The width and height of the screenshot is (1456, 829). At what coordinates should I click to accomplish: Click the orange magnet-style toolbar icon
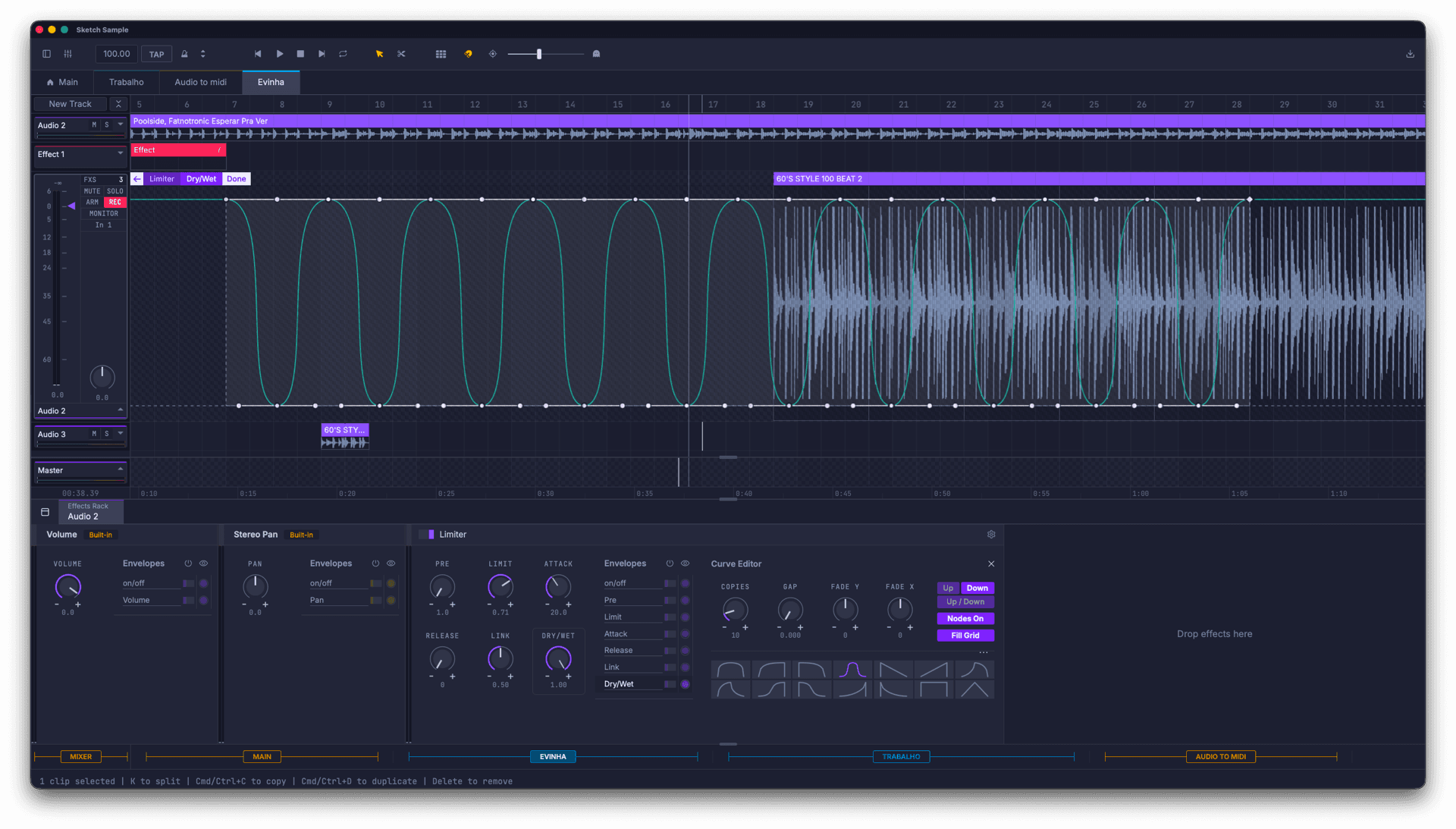tap(468, 54)
